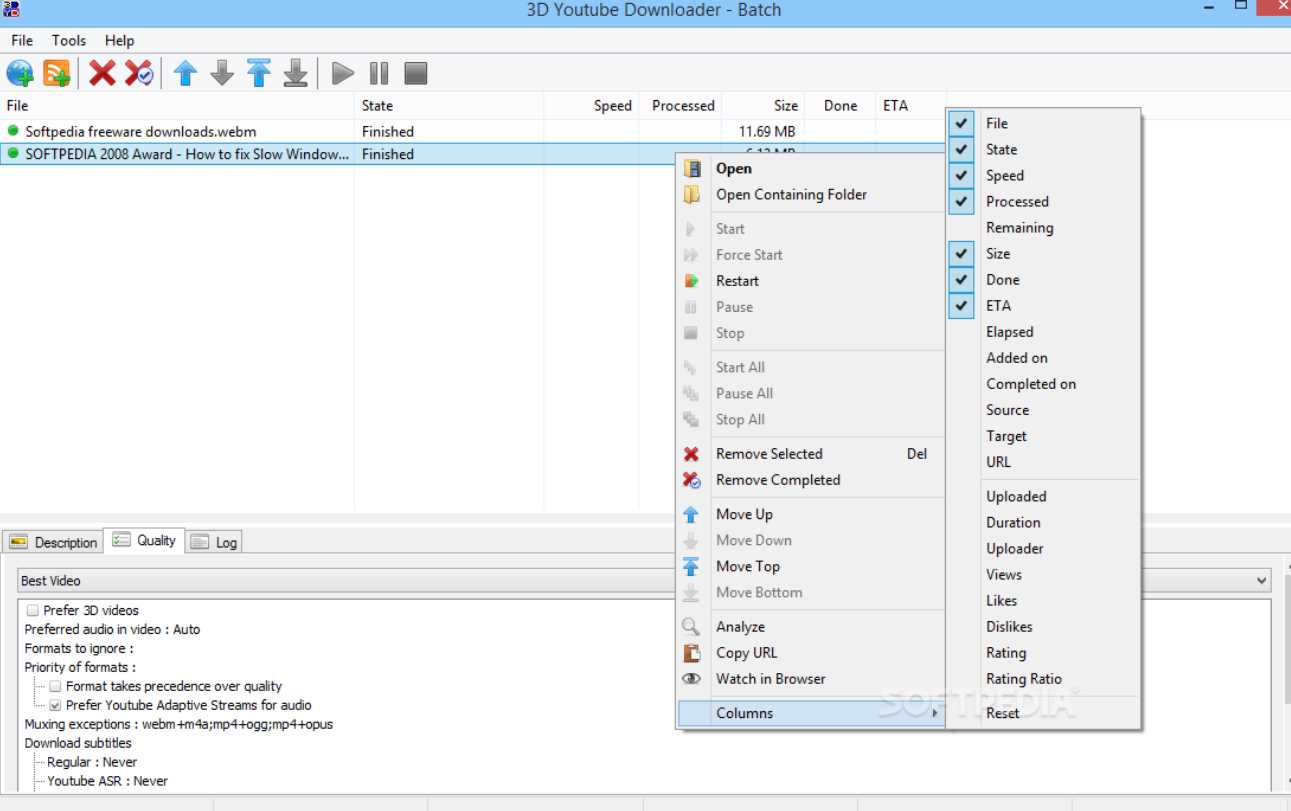1291x811 pixels.
Task: Click magnifier icon beside Analyze
Action: 691,627
